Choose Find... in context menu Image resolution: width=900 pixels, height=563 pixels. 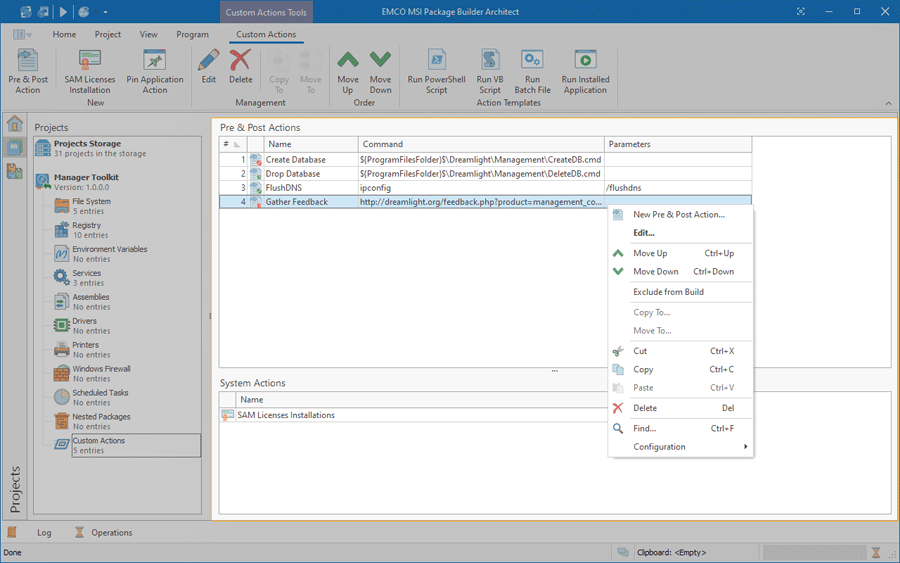(681, 428)
